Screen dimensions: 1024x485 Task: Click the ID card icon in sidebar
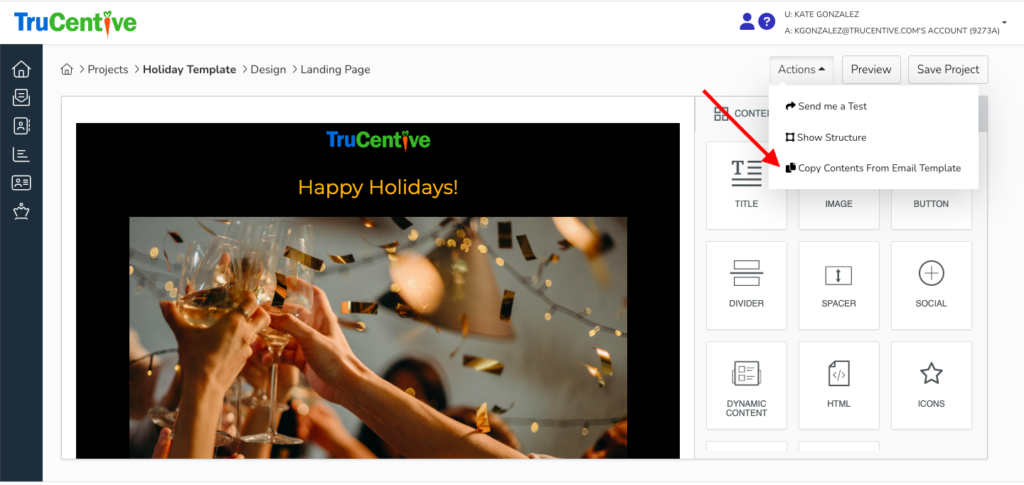(x=21, y=183)
